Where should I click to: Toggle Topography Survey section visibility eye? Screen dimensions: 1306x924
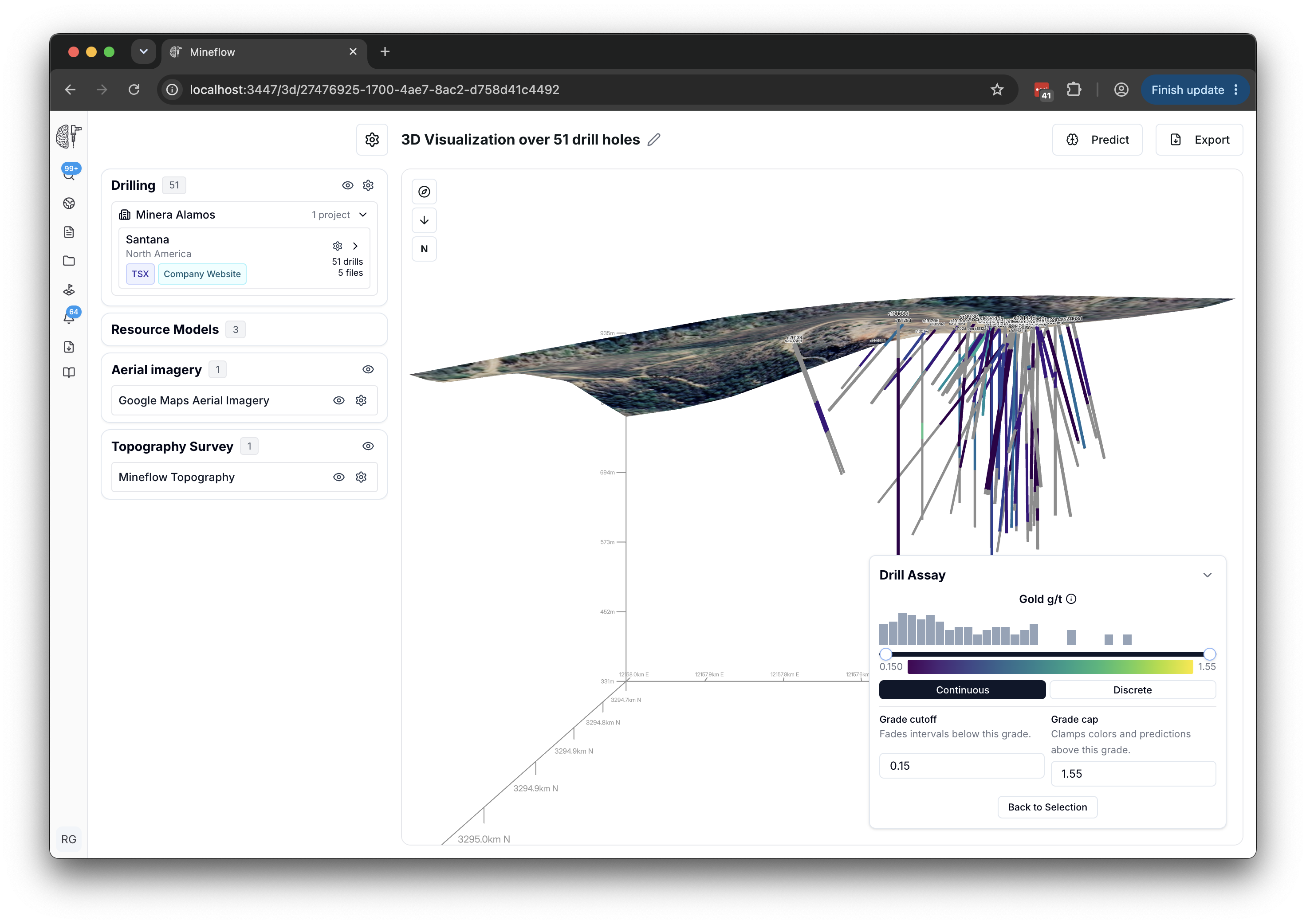pos(368,446)
